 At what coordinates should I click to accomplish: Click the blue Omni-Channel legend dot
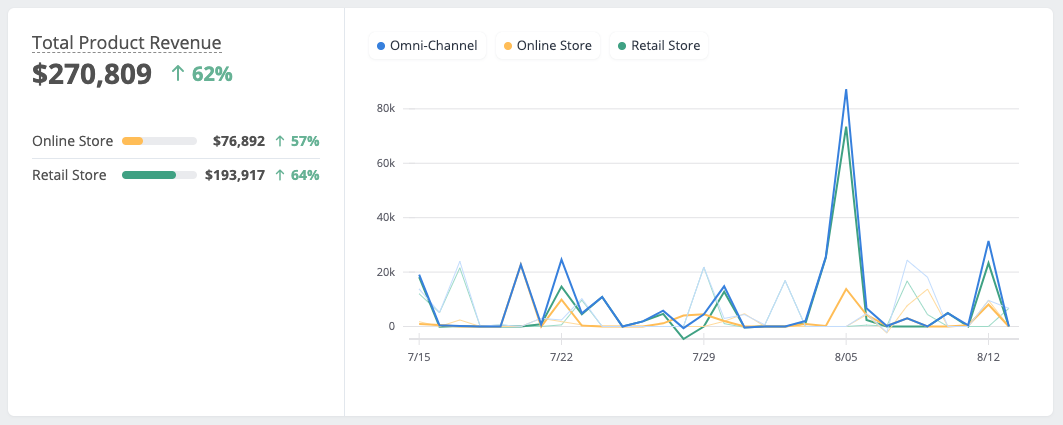380,46
